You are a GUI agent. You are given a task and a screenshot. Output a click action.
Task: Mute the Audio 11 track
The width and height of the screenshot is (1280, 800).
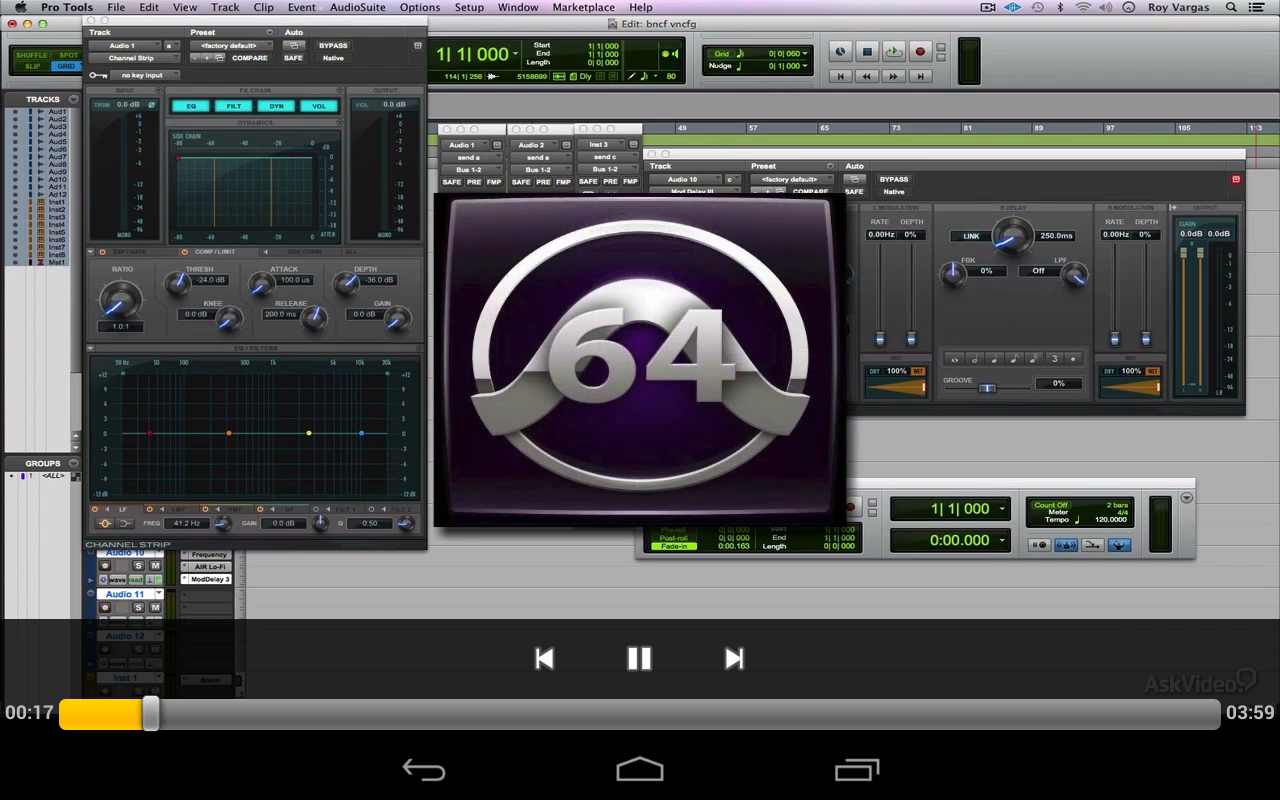pyautogui.click(x=155, y=608)
